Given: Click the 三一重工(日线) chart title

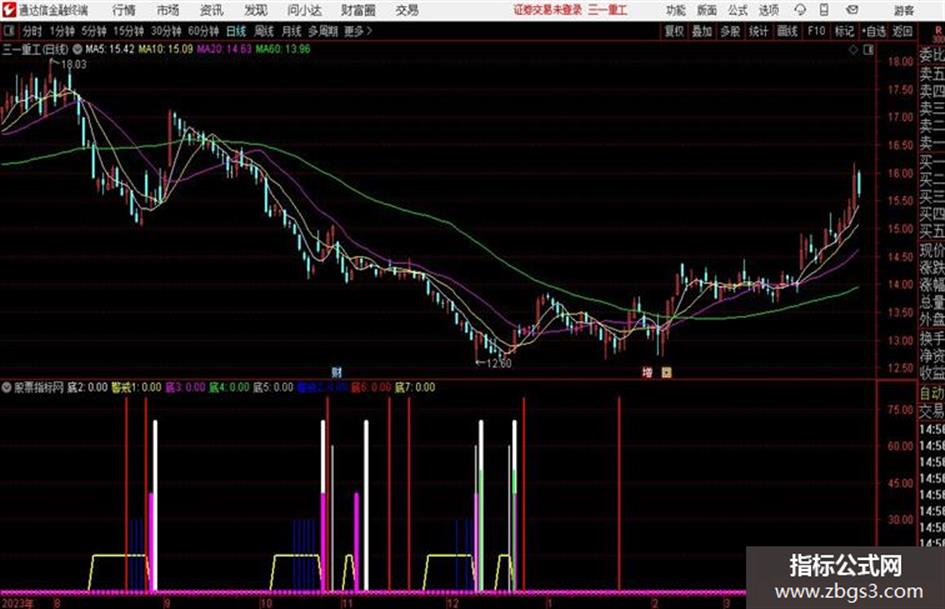Looking at the screenshot, I should [x=36, y=49].
